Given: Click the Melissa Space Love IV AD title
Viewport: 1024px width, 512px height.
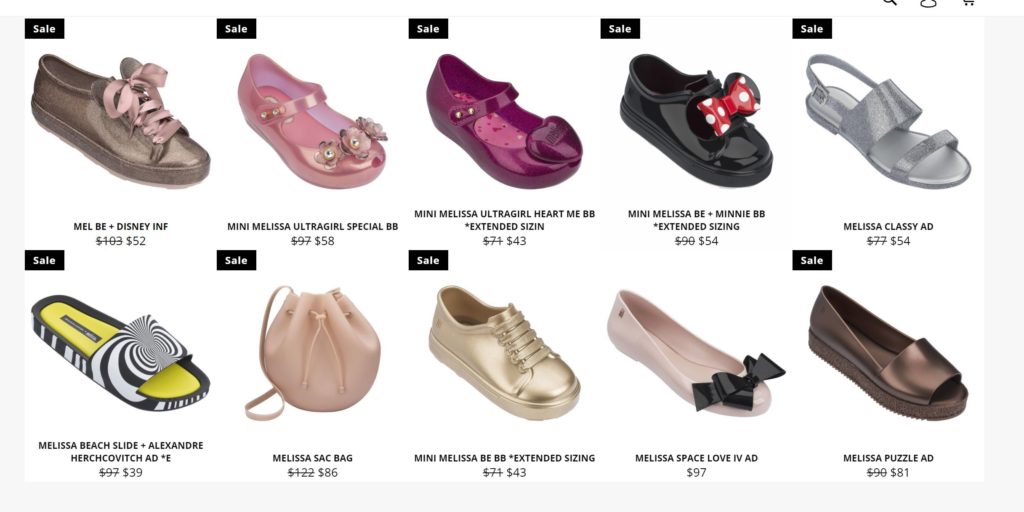Looking at the screenshot, I should [696, 458].
